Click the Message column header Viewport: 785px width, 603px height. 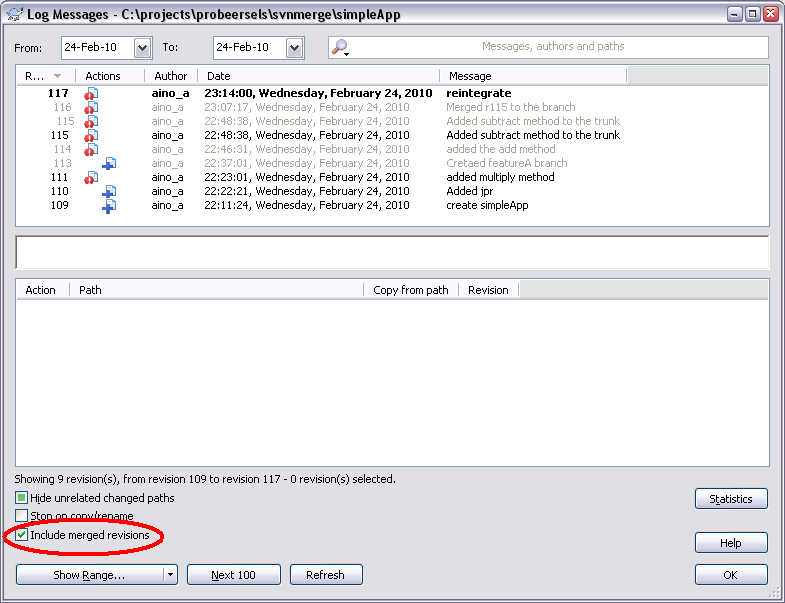(x=533, y=76)
